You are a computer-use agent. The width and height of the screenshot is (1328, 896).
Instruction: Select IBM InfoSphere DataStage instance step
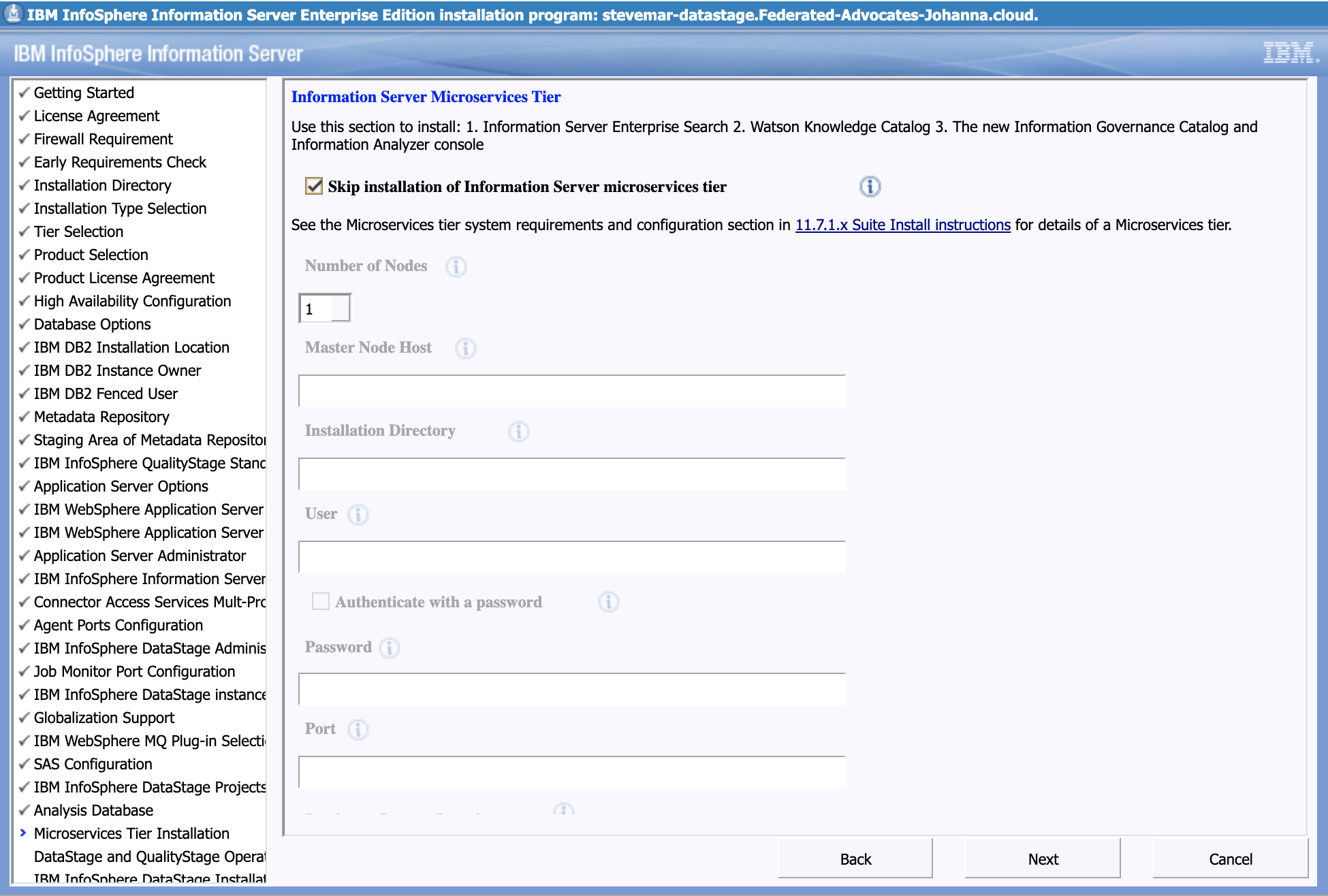coord(149,694)
